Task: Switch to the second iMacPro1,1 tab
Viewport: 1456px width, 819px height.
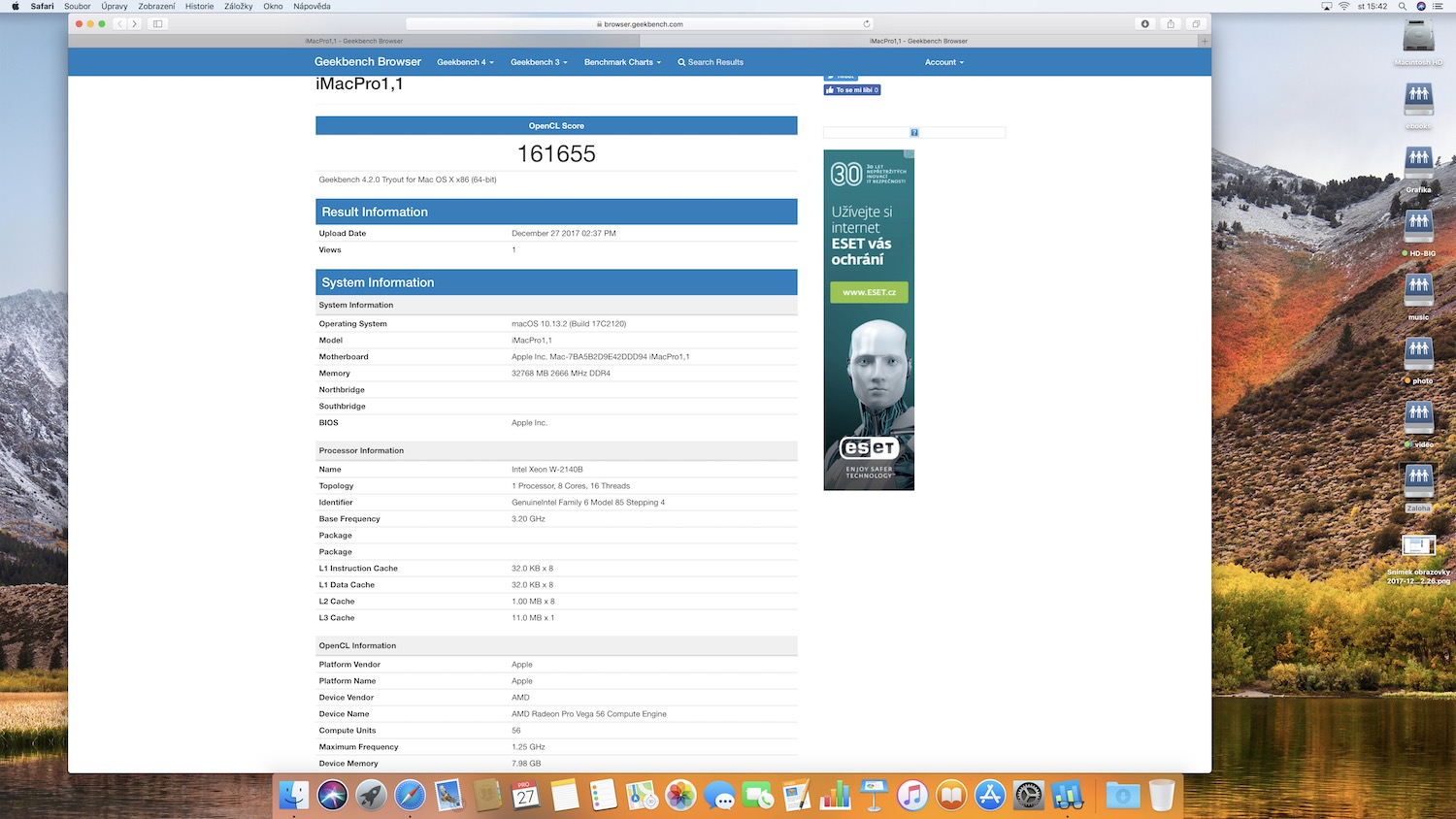Action: (x=918, y=41)
